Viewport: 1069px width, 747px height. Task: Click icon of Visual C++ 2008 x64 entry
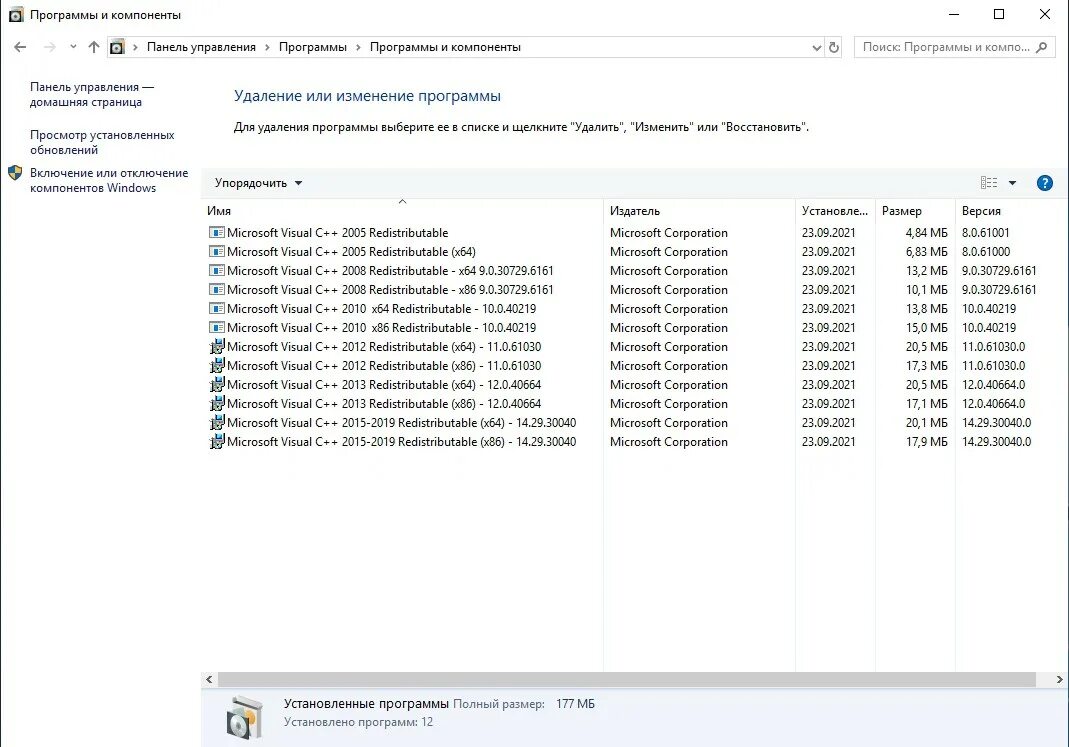coord(217,271)
